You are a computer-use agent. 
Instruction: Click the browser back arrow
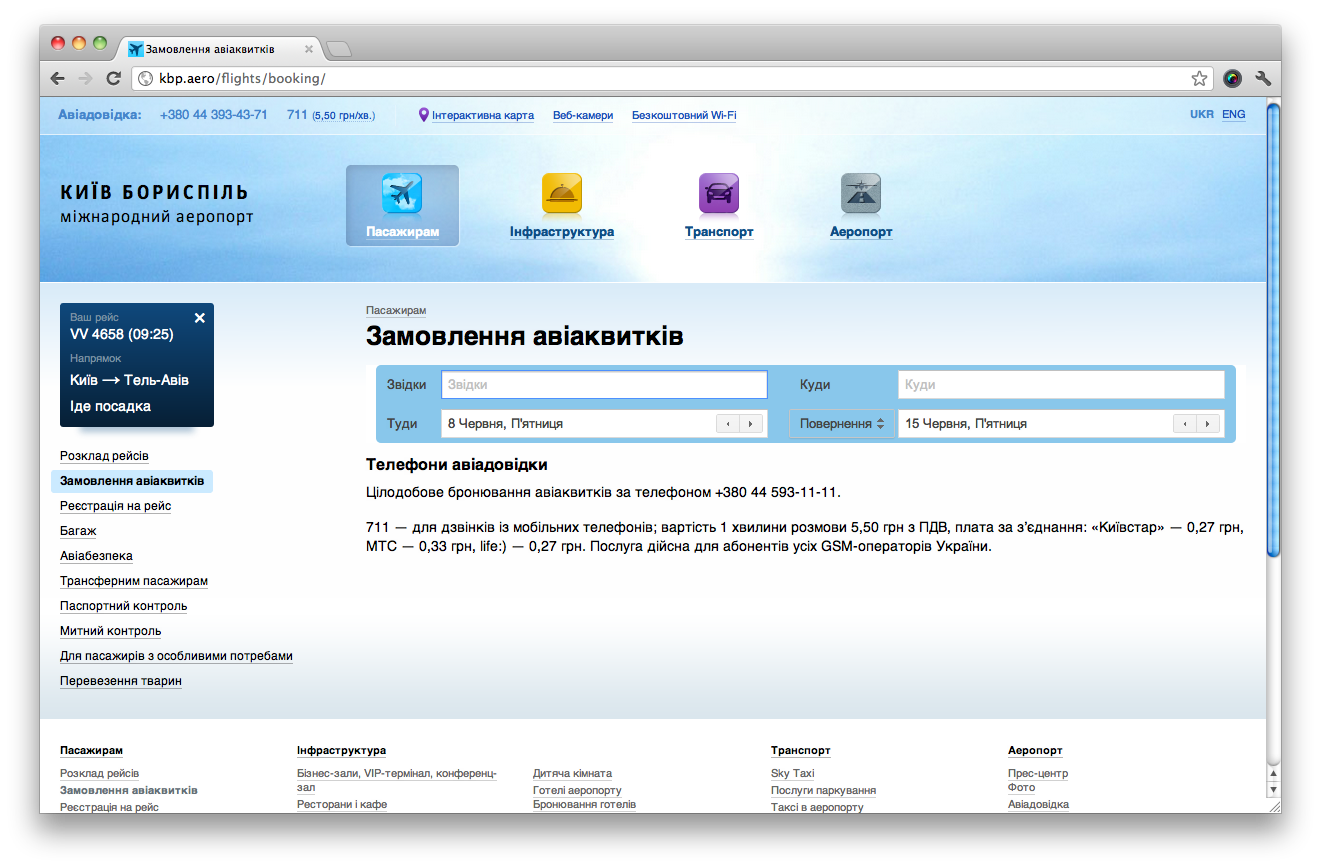point(58,78)
